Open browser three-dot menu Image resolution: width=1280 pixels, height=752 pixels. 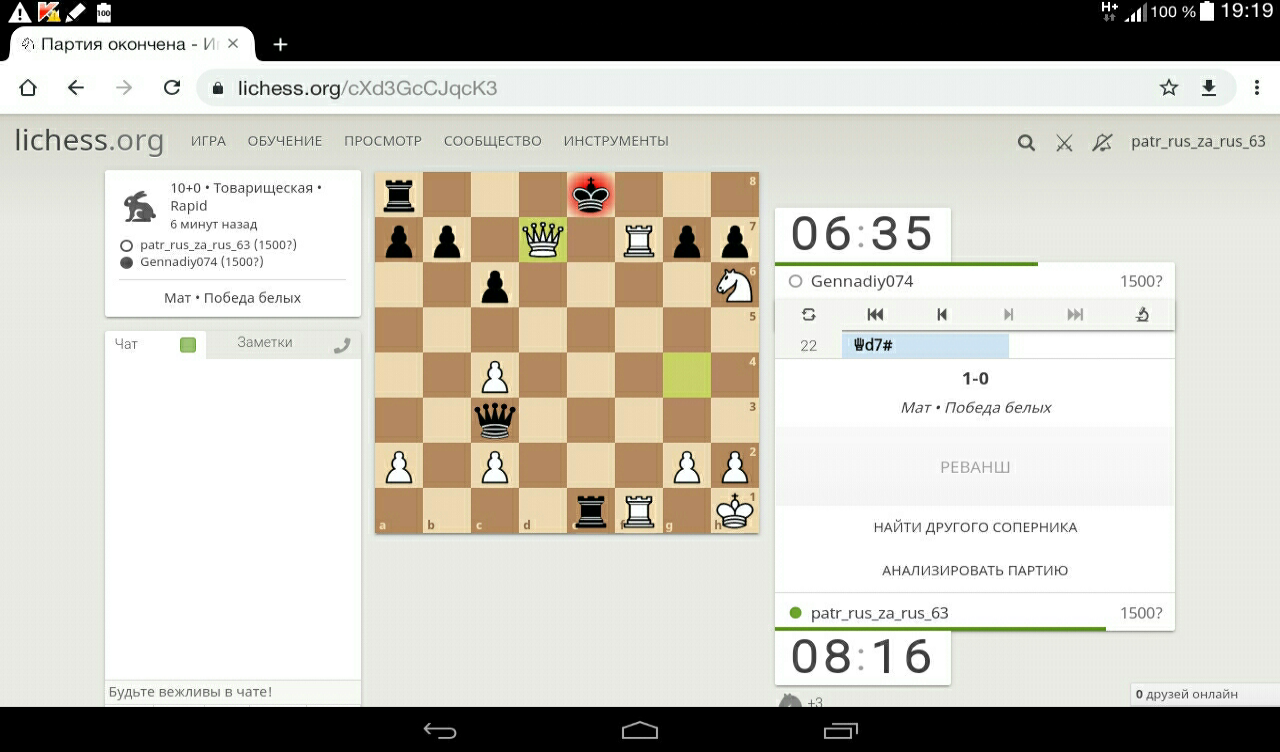1257,88
